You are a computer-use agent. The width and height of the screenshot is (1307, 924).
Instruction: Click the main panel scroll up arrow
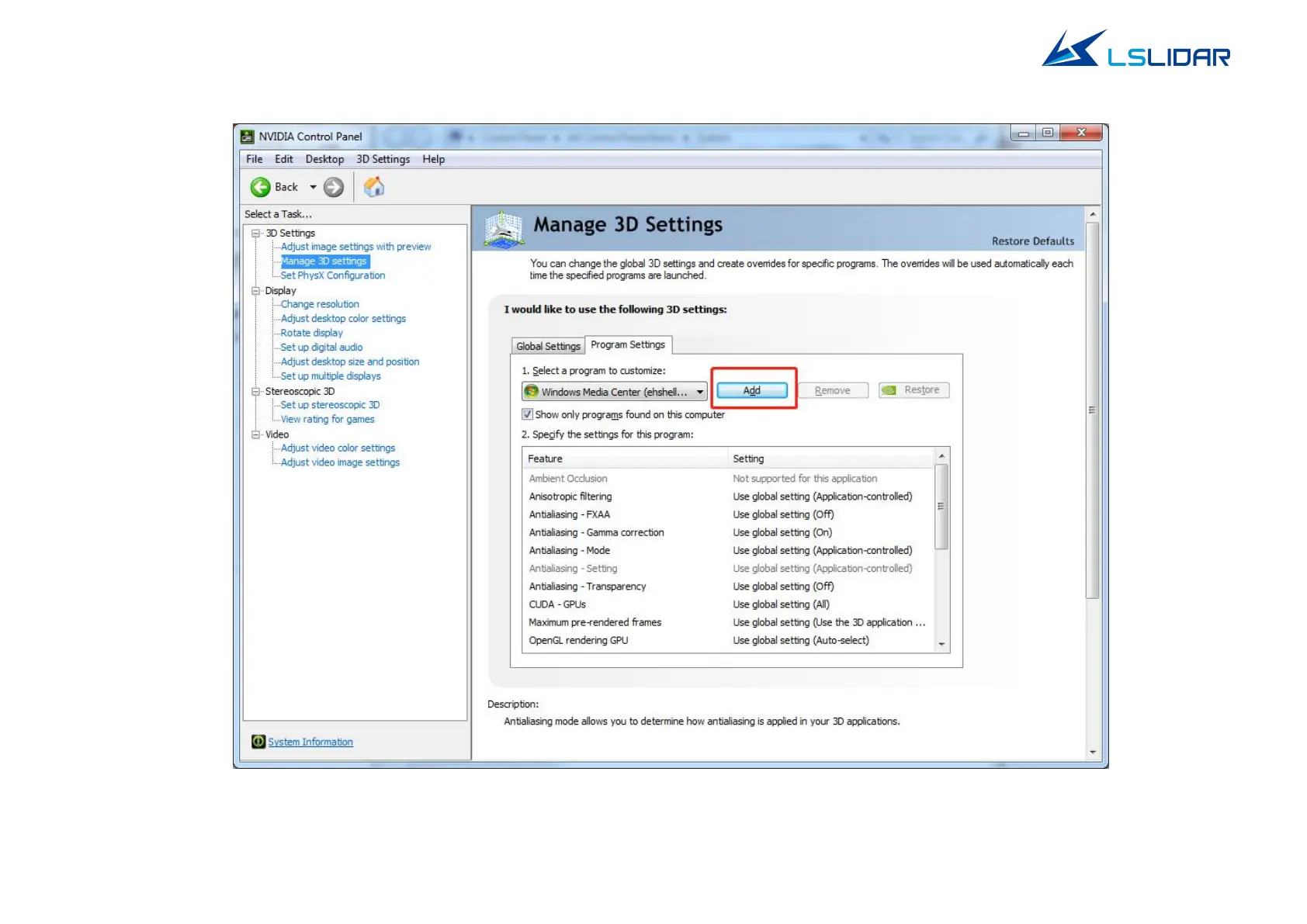click(1093, 214)
